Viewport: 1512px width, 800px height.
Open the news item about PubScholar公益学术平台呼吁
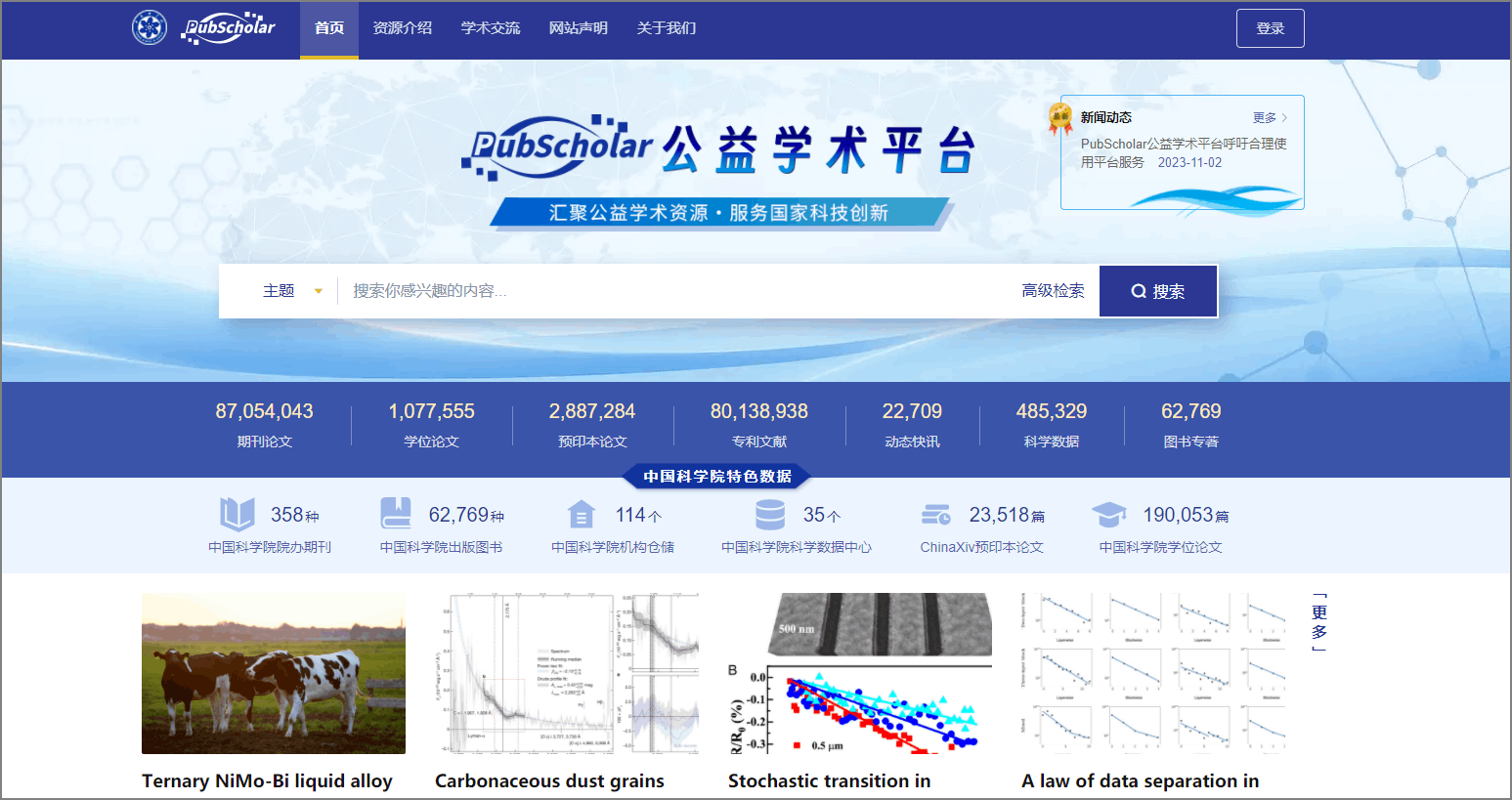[x=1184, y=152]
